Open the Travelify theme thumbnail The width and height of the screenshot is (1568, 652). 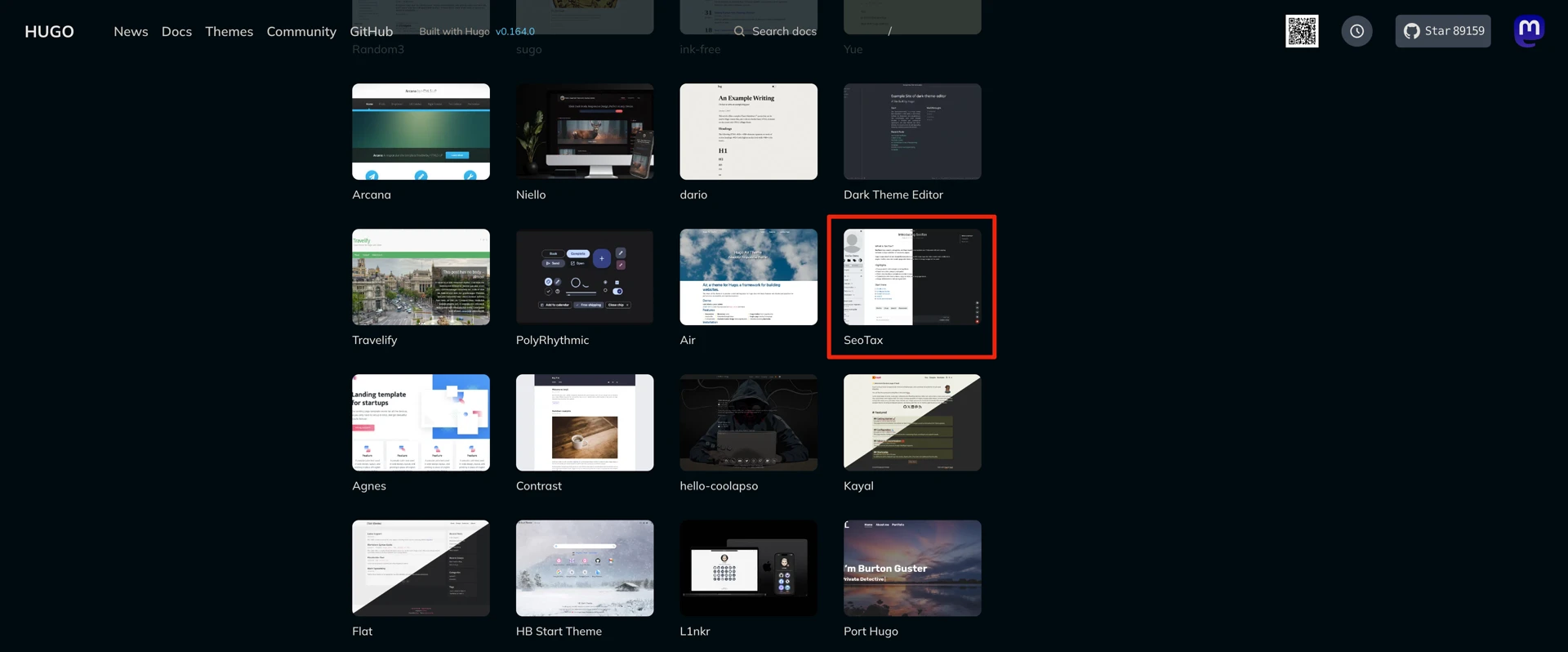click(421, 277)
